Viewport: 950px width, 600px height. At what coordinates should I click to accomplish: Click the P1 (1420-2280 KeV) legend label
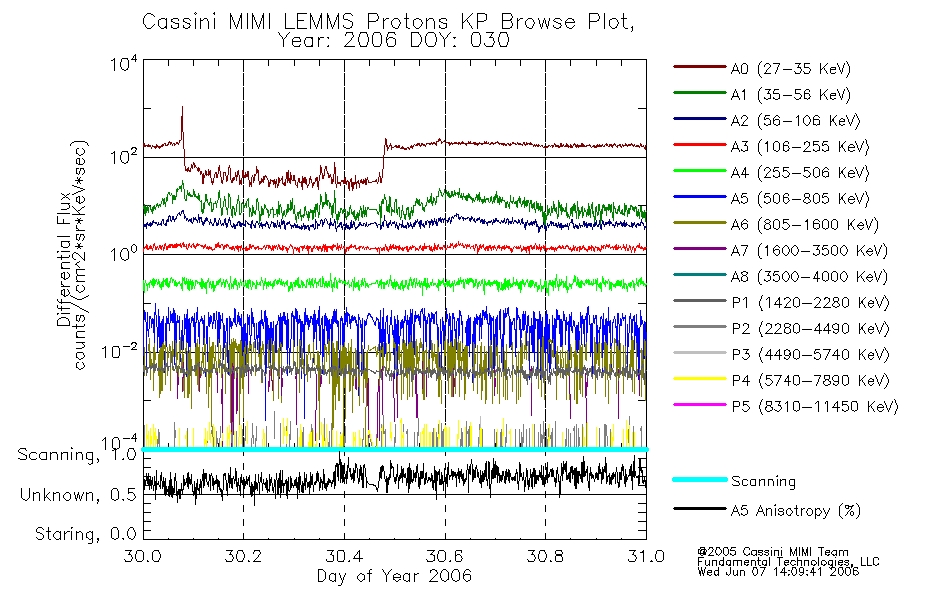pyautogui.click(x=810, y=303)
